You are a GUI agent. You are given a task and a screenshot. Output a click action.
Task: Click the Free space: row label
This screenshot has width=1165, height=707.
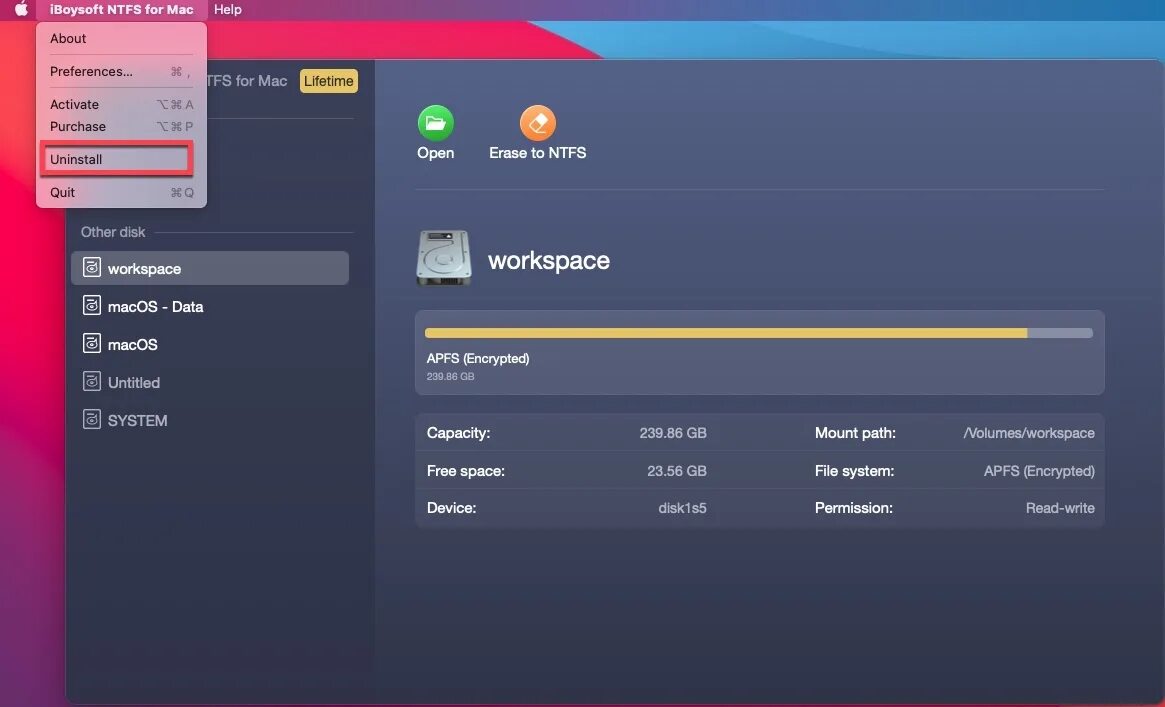click(x=466, y=471)
